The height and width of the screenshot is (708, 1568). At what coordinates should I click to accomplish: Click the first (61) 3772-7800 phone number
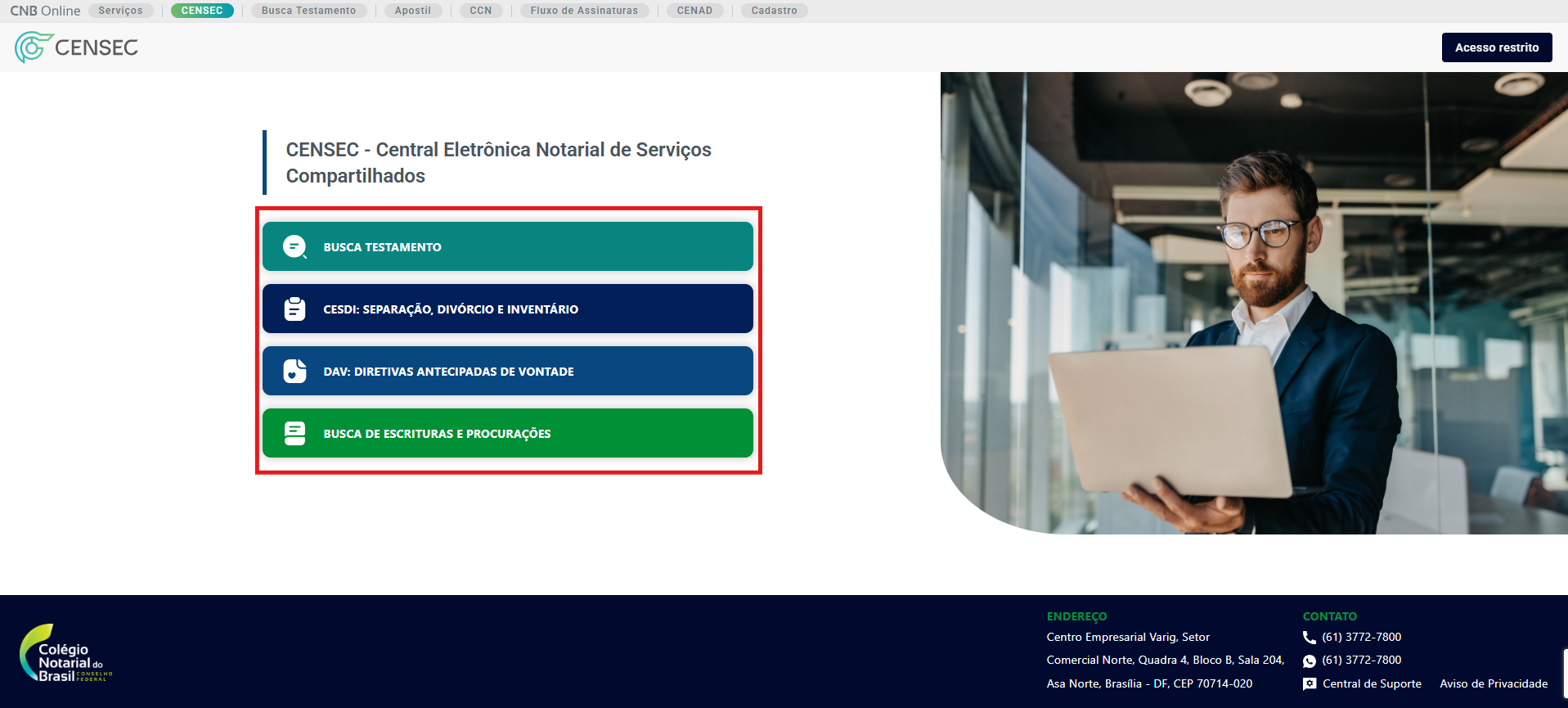tap(1362, 637)
